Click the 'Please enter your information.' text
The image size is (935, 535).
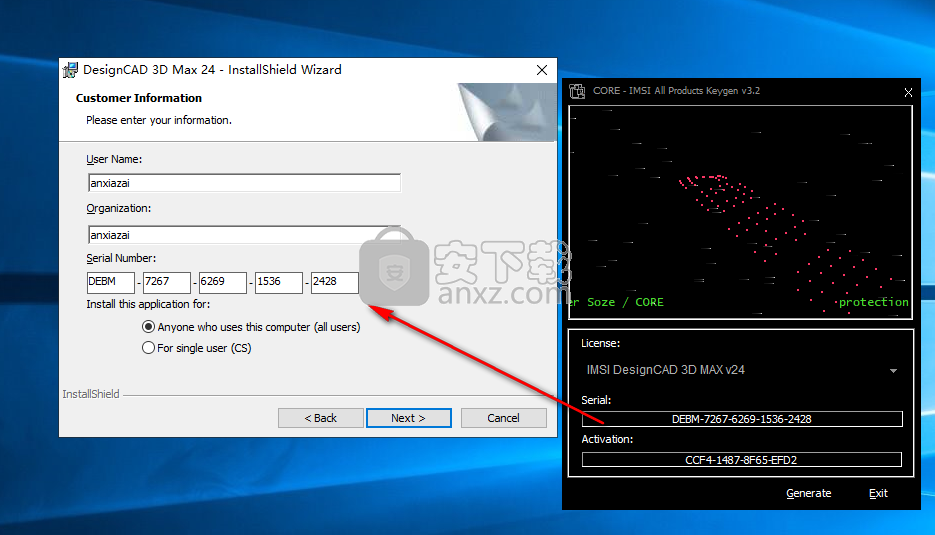(159, 120)
